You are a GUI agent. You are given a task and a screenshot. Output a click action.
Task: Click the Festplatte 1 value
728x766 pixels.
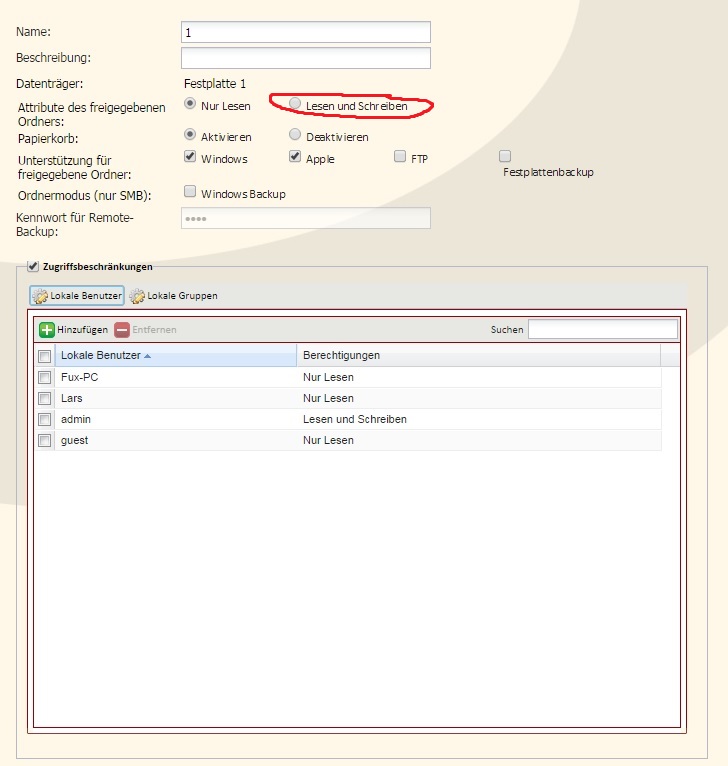[215, 84]
